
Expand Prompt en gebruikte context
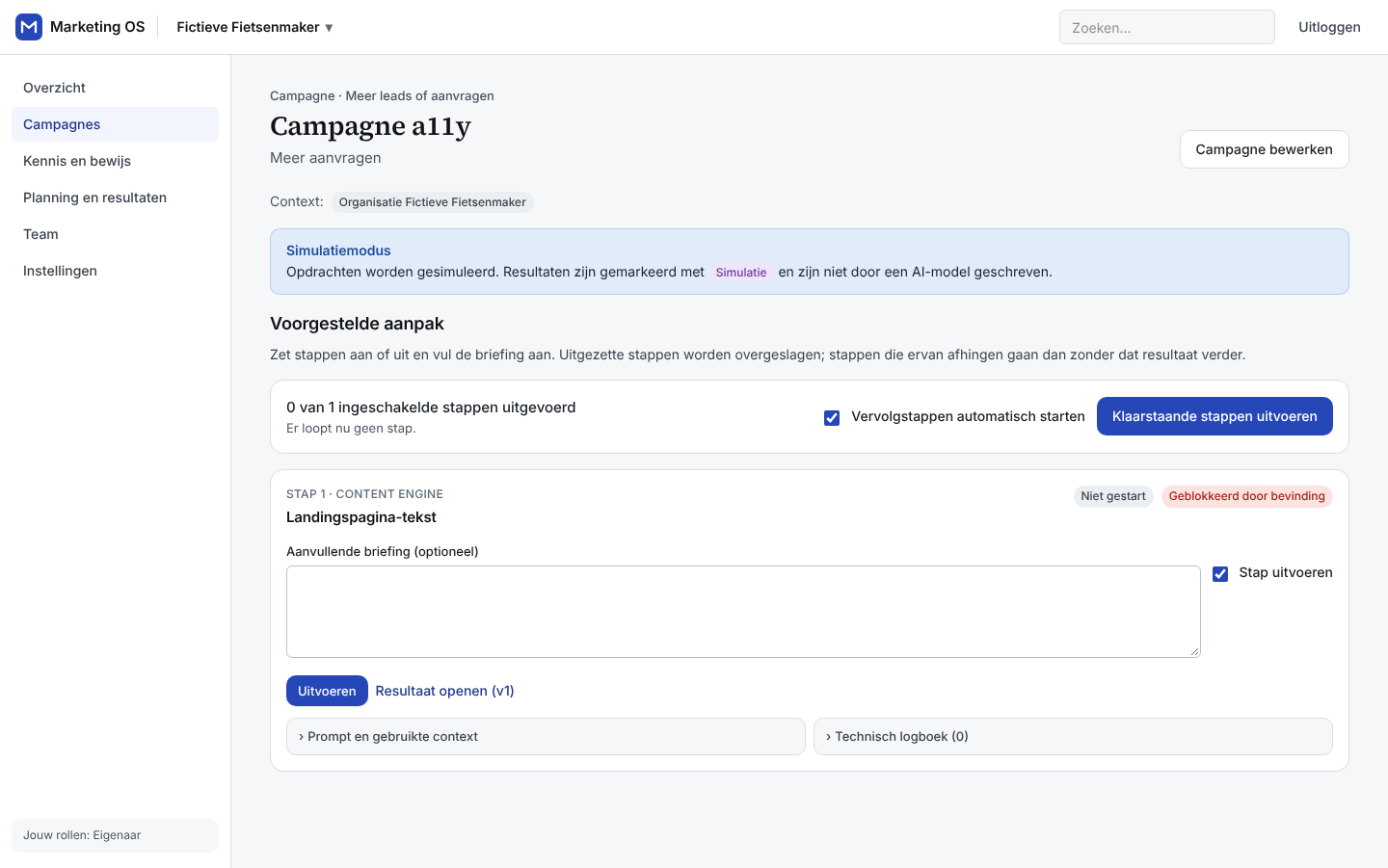pos(546,736)
